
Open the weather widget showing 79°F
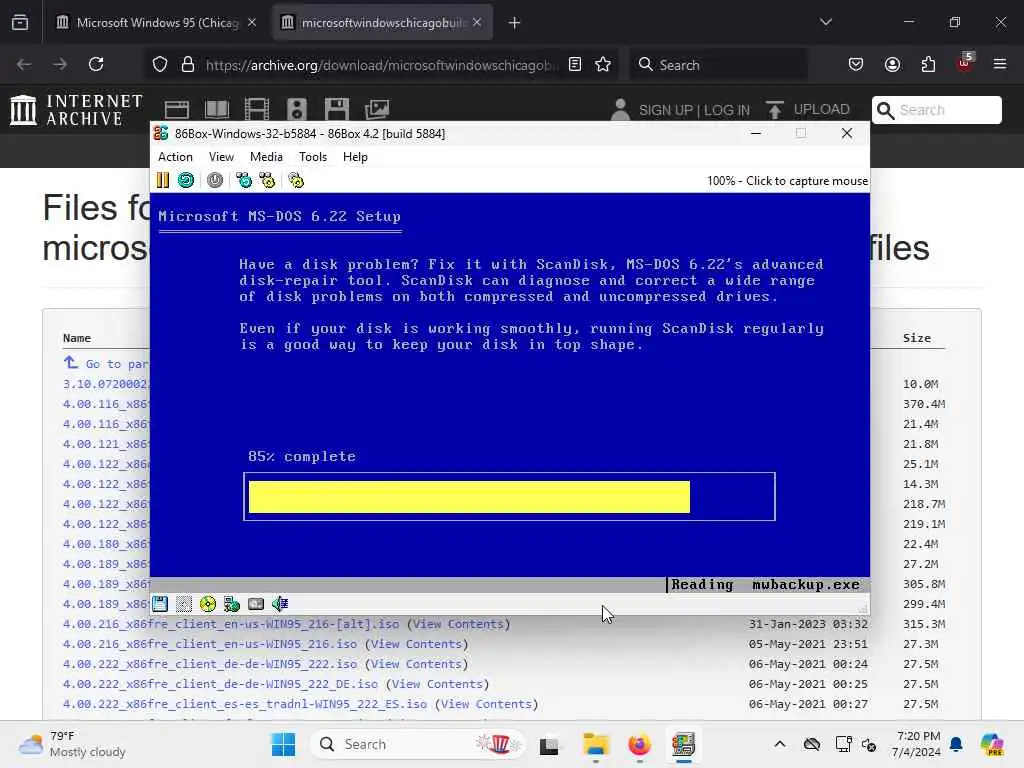72,744
